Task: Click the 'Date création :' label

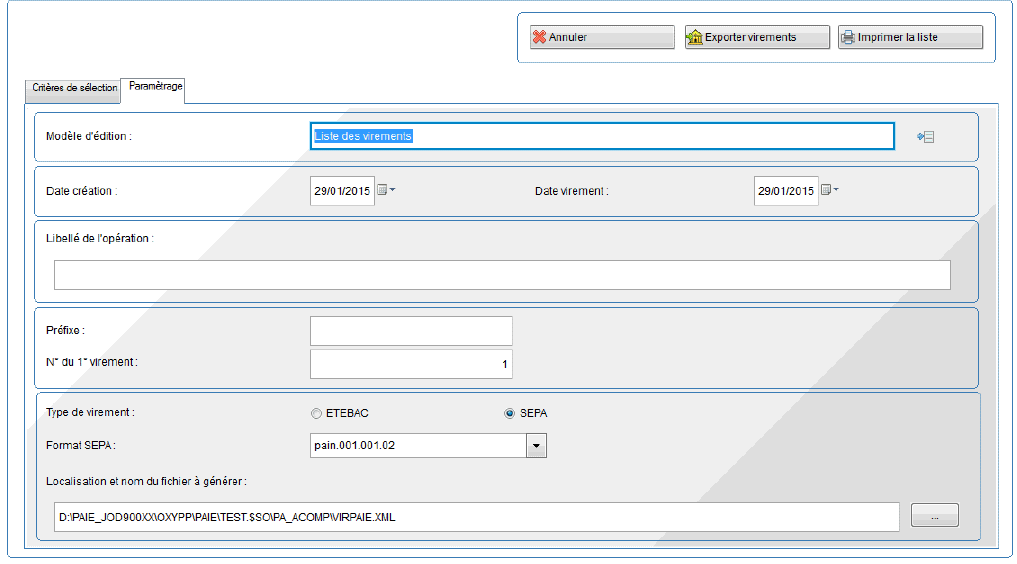Action: click(x=81, y=191)
